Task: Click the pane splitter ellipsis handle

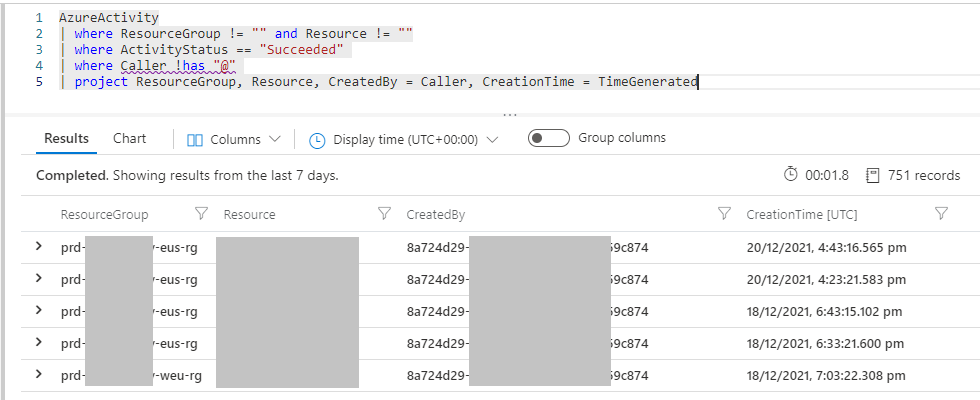Action: coord(510,115)
